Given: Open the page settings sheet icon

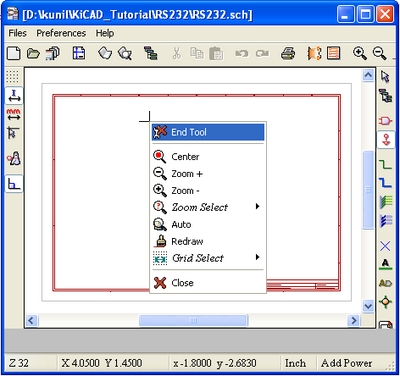Looking at the screenshot, I should click(79, 53).
